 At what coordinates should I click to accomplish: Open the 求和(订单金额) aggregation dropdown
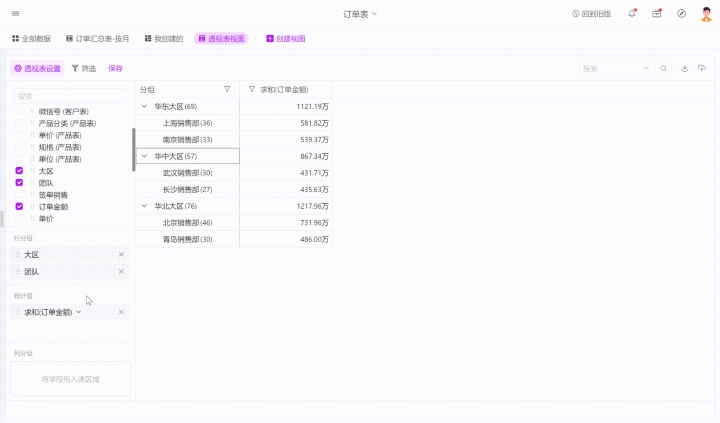pyautogui.click(x=79, y=312)
